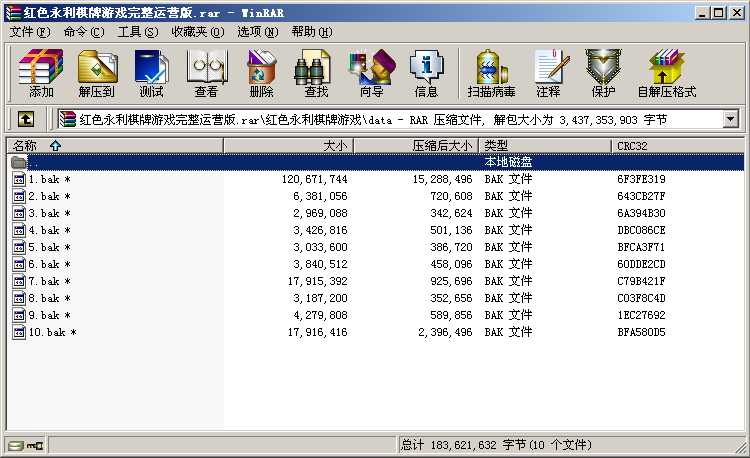Image resolution: width=750 pixels, height=458 pixels.
Task: Select file 4.bak
Action: (x=49, y=230)
